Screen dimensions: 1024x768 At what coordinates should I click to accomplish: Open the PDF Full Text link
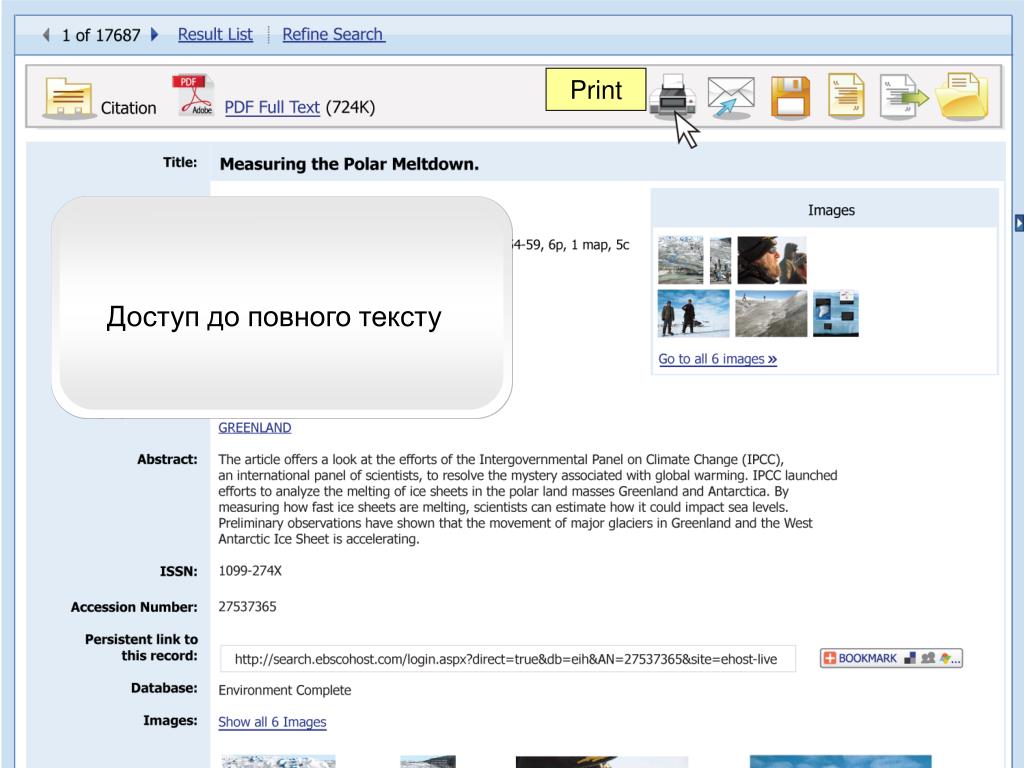click(x=272, y=107)
